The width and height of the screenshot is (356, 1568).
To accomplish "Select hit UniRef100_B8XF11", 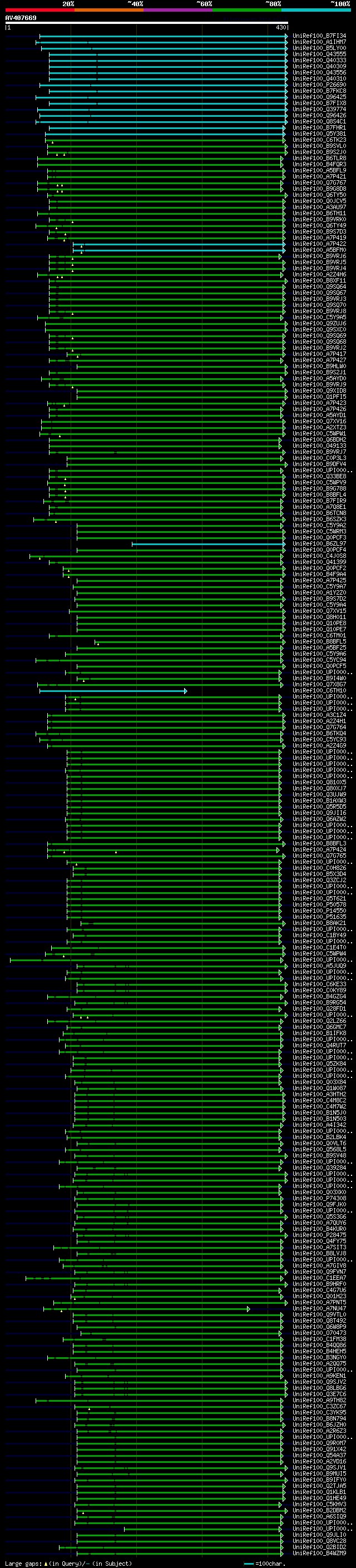I will pyautogui.click(x=319, y=280).
